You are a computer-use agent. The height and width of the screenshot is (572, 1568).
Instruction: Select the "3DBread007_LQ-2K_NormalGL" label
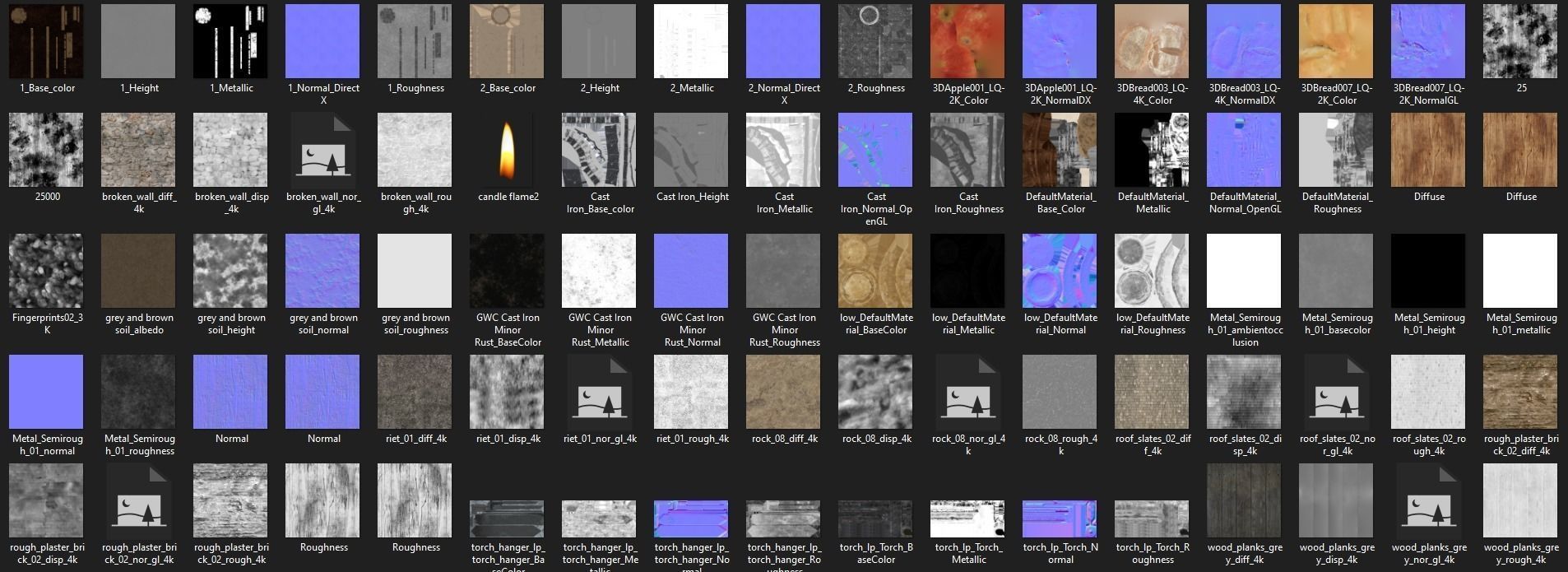1429,94
